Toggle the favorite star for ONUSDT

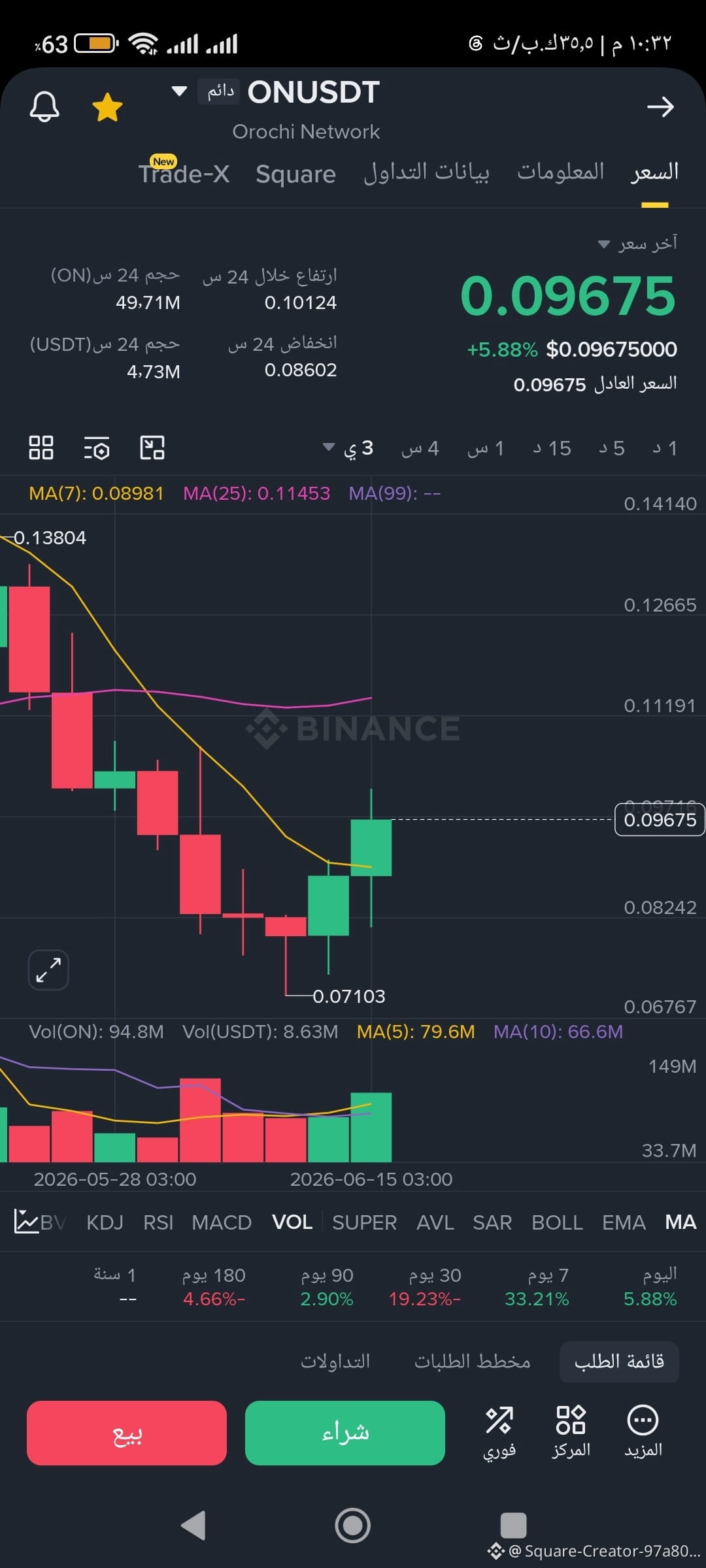[x=107, y=107]
